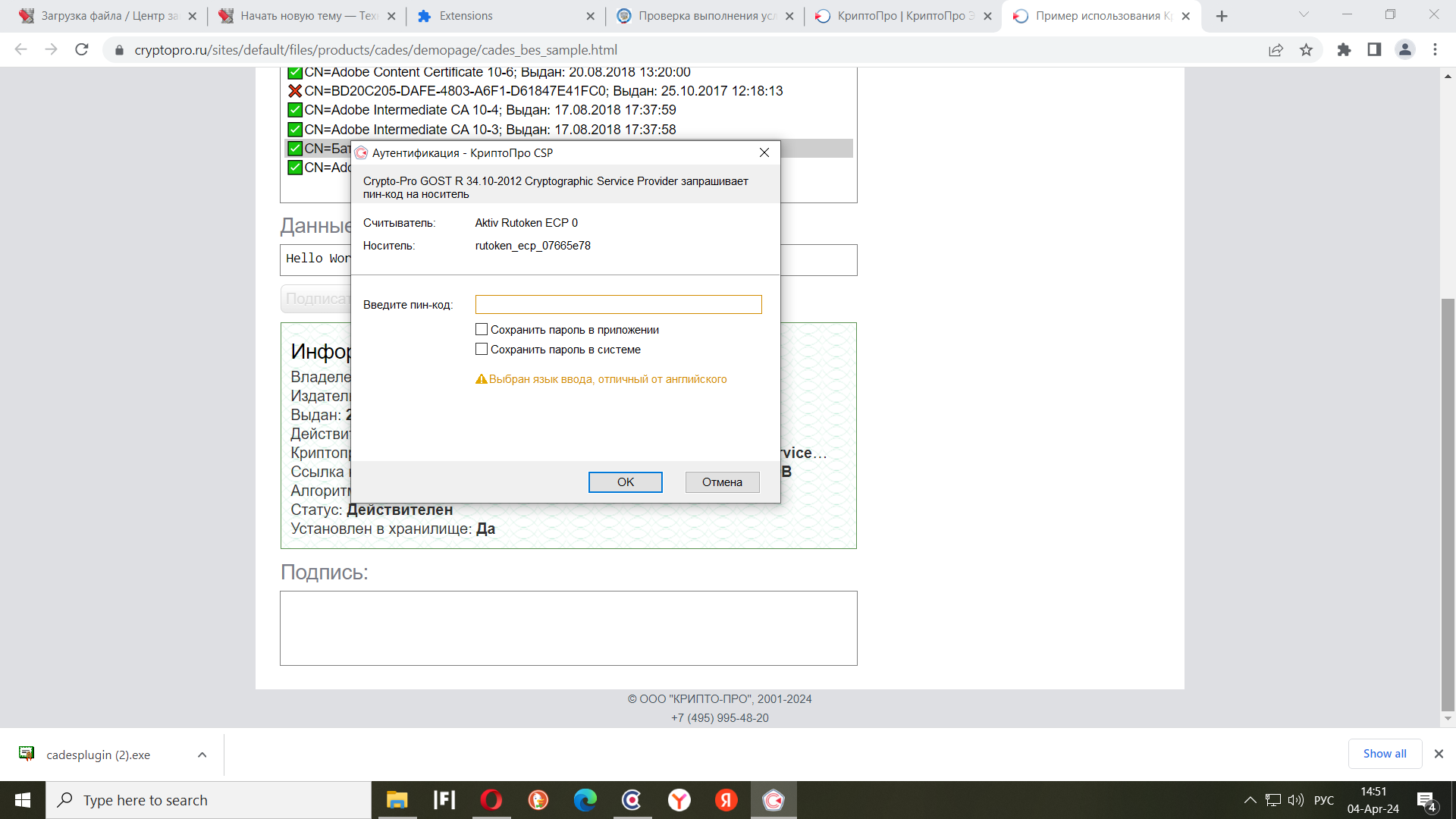The height and width of the screenshot is (819, 1456).
Task: Enable Сохранить пароль в приложении checkbox
Action: (481, 329)
